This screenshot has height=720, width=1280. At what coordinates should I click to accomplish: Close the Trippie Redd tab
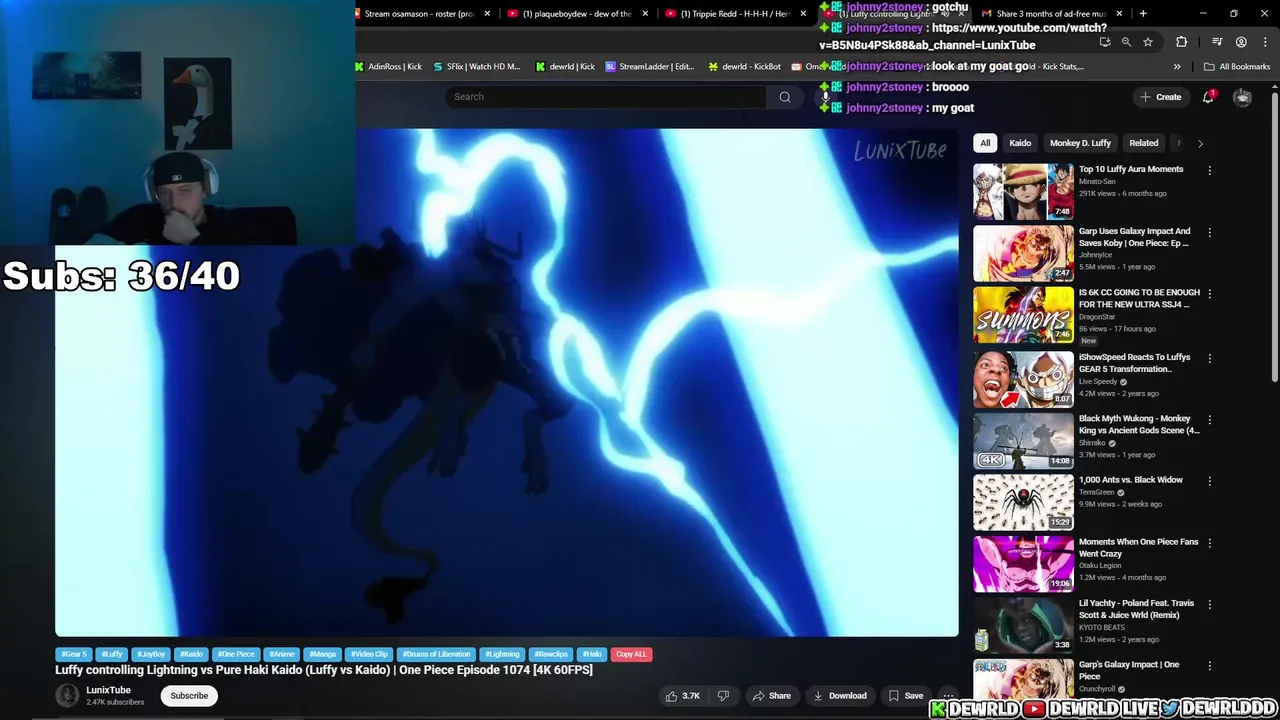click(x=803, y=14)
